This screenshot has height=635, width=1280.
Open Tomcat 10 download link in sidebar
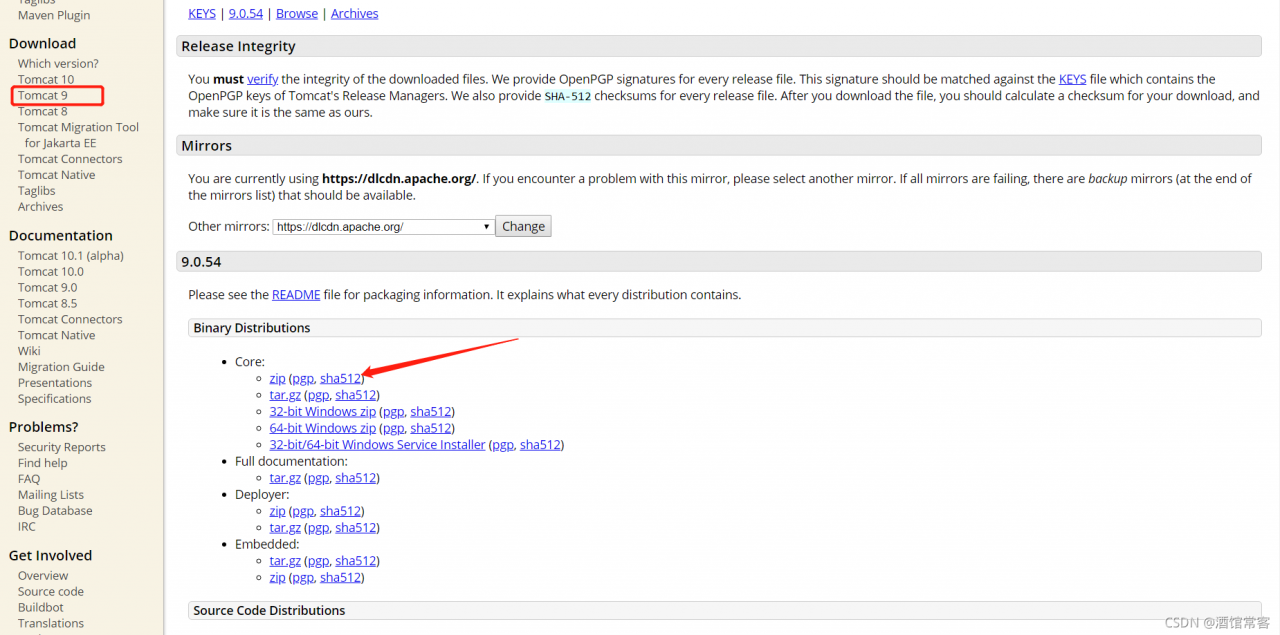click(46, 79)
